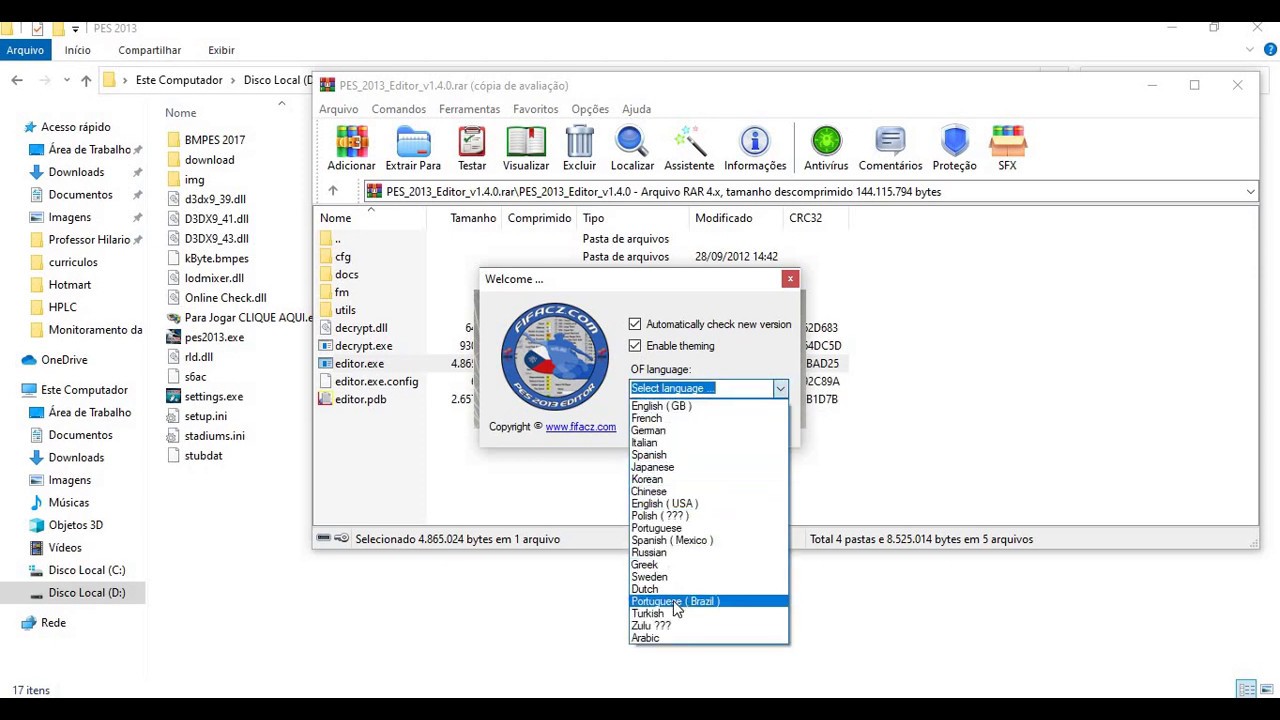Open the Quick Access Toolbar dropdown arrow
Image resolution: width=1280 pixels, height=720 pixels.
75,28
